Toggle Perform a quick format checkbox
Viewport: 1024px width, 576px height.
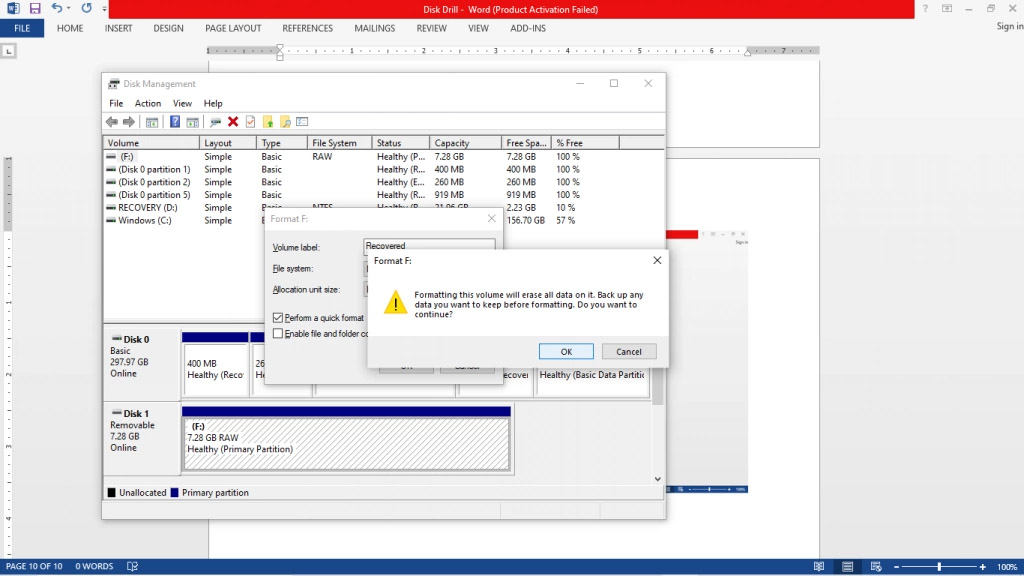[x=278, y=317]
